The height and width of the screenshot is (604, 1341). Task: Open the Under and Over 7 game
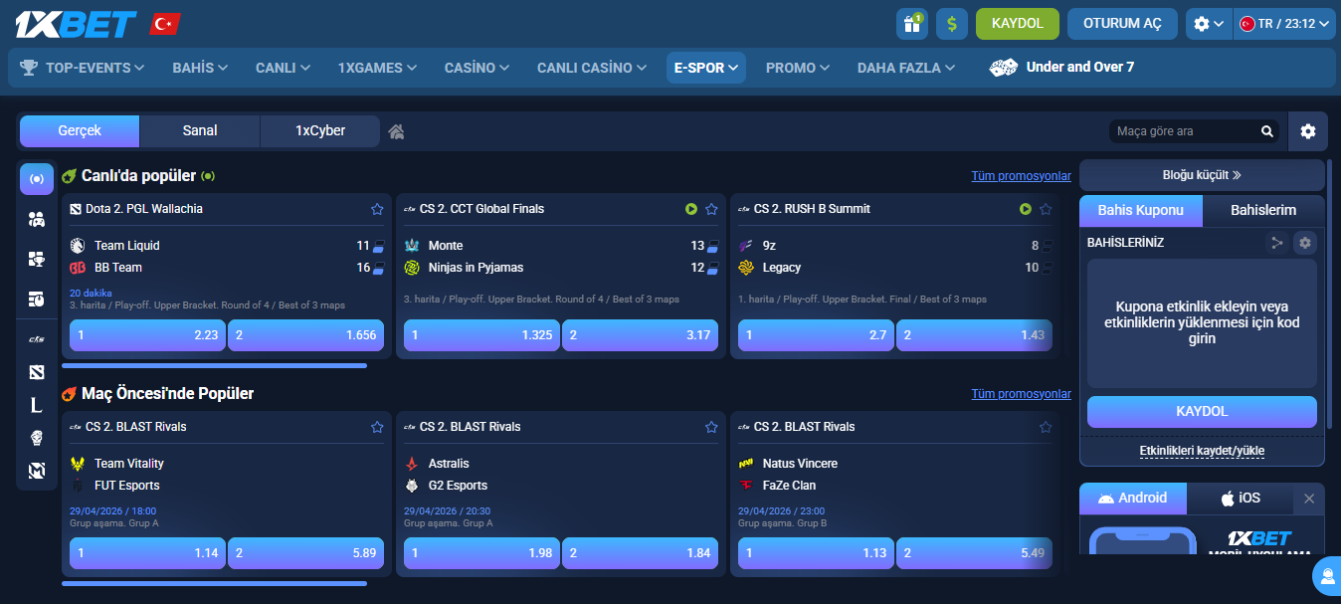click(1062, 67)
